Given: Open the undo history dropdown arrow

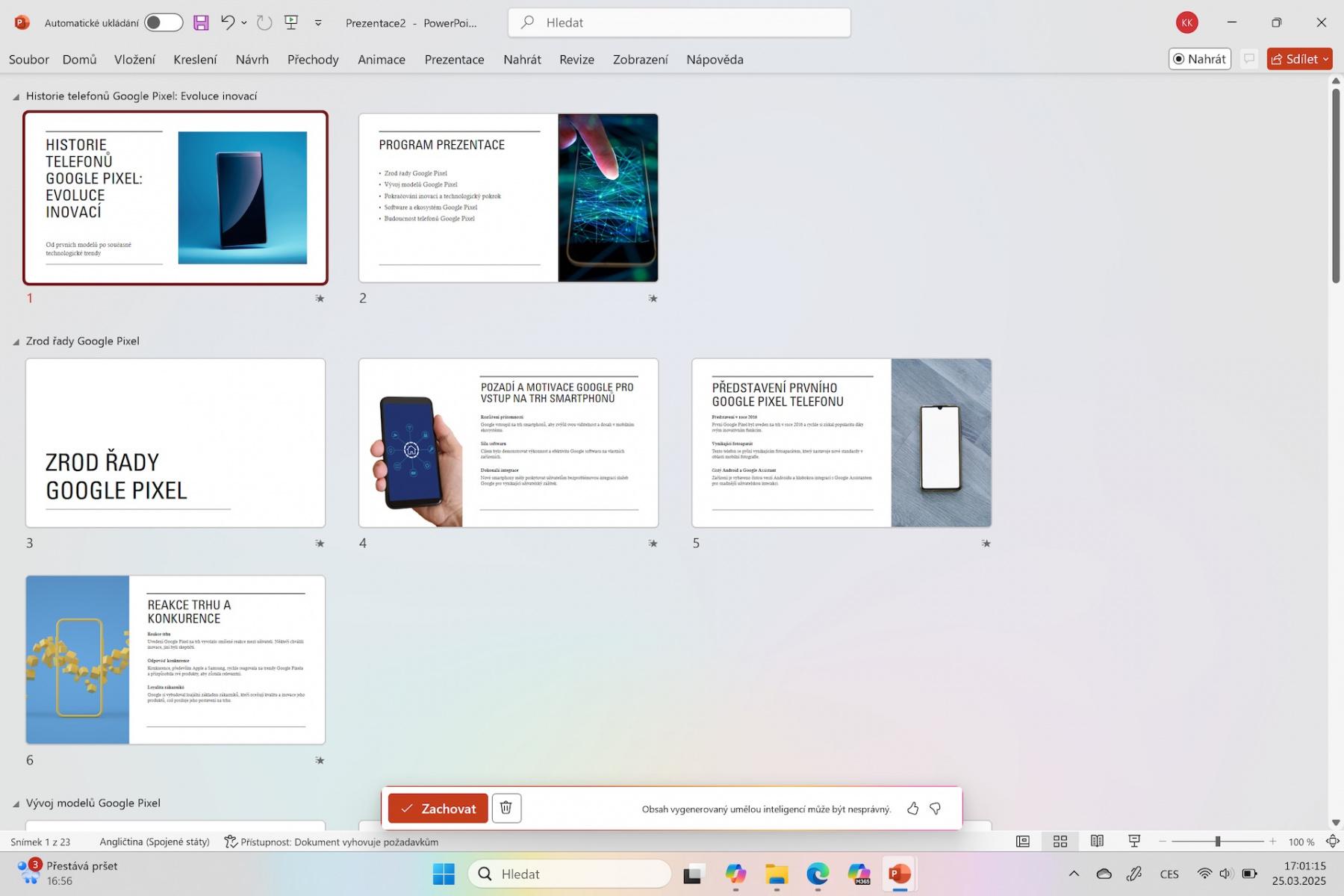Looking at the screenshot, I should [244, 23].
